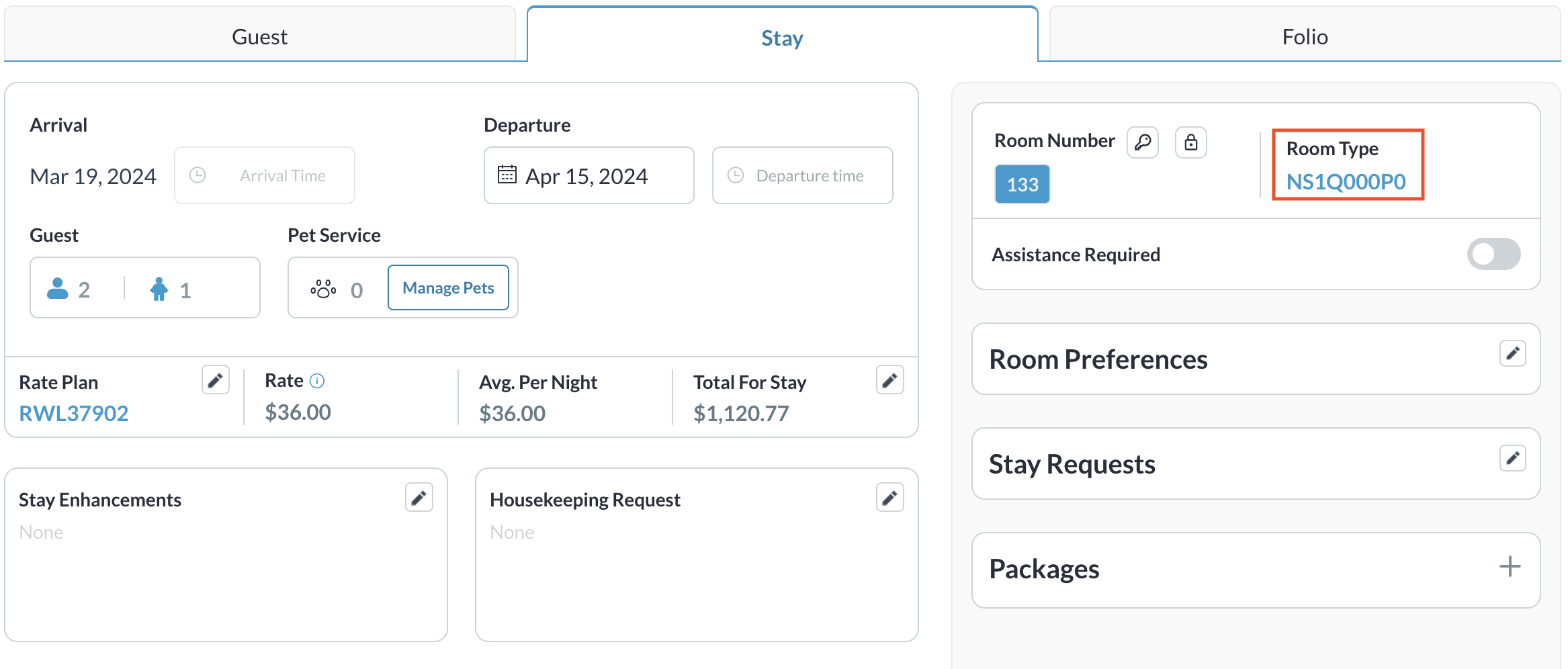1568x669 pixels.
Task: Edit Stay Requests with pencil icon
Action: click(1512, 458)
